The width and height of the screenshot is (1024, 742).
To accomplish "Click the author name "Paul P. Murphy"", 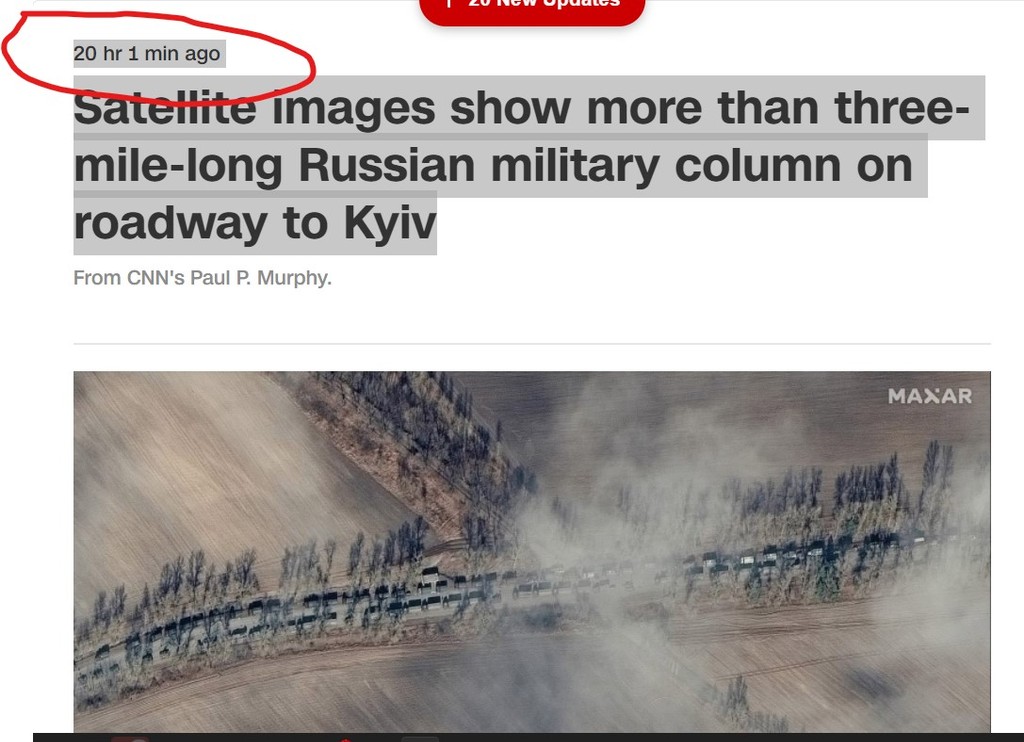I will click(x=259, y=278).
